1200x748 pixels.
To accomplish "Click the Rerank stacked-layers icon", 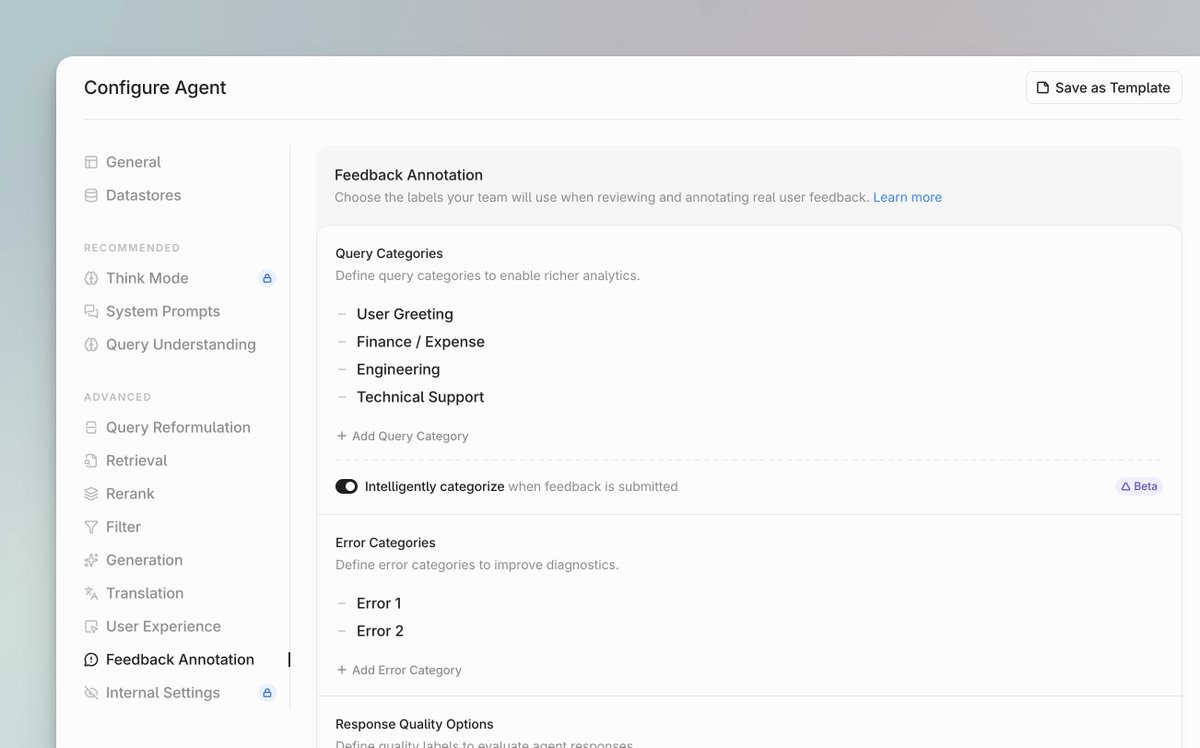I will coord(91,493).
